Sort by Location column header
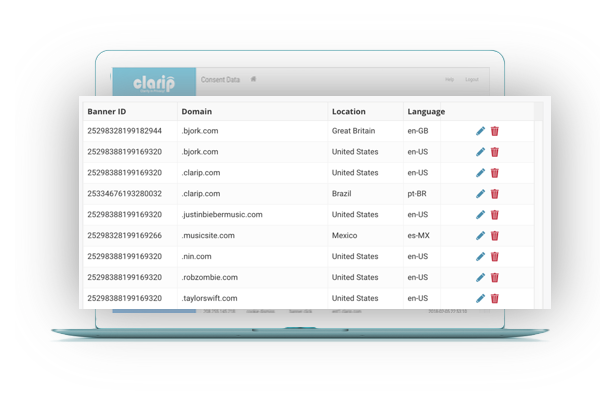 point(349,111)
